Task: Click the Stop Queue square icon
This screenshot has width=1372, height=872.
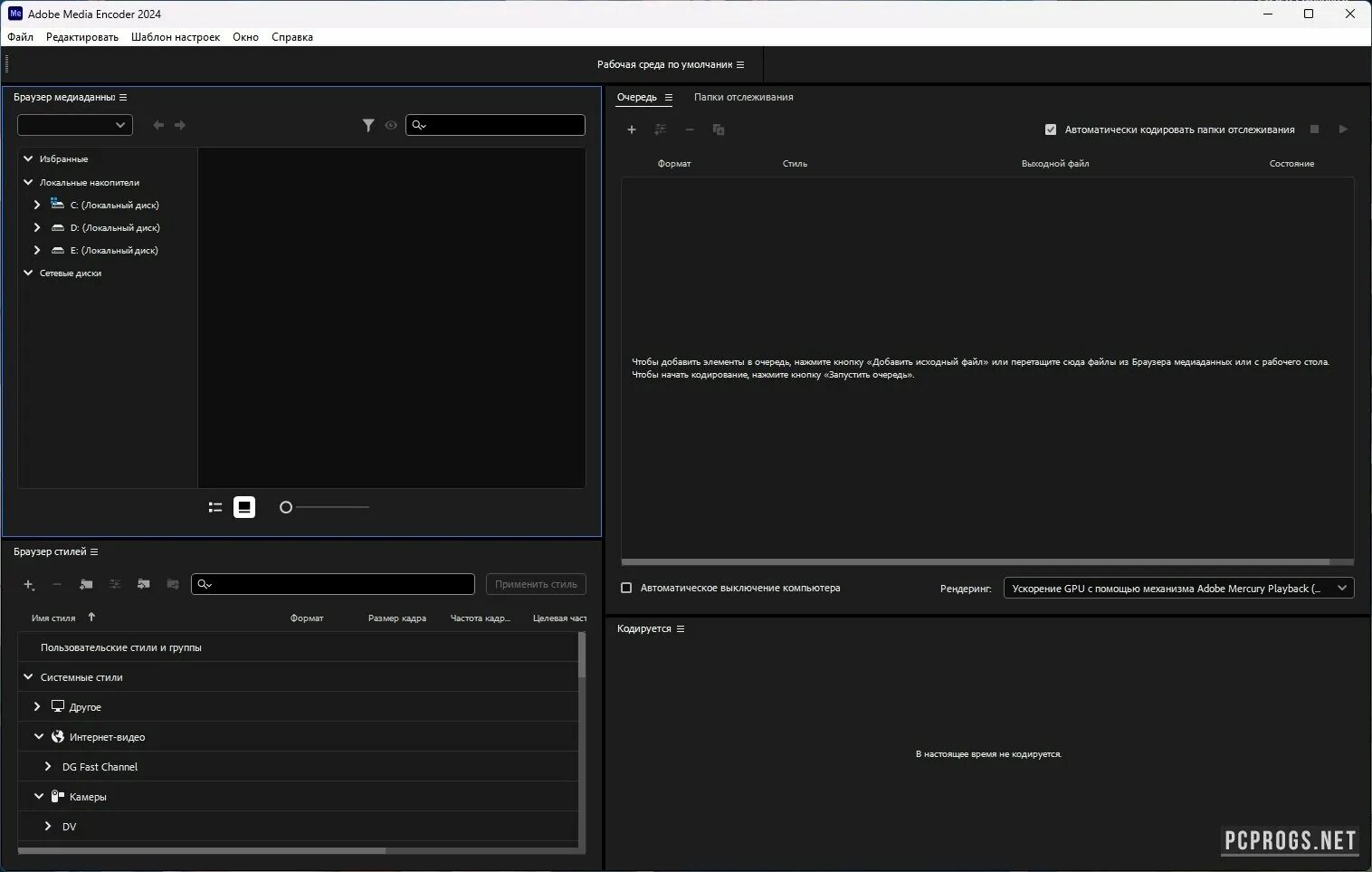Action: pos(1315,129)
